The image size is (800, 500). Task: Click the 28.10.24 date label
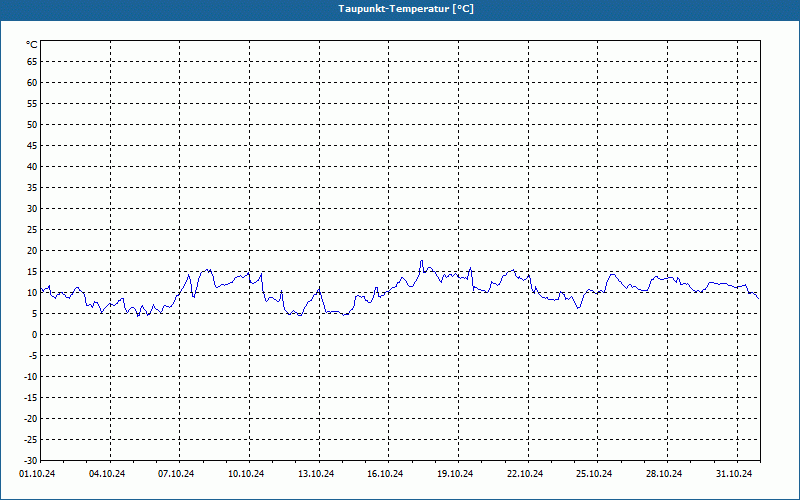coord(664,474)
